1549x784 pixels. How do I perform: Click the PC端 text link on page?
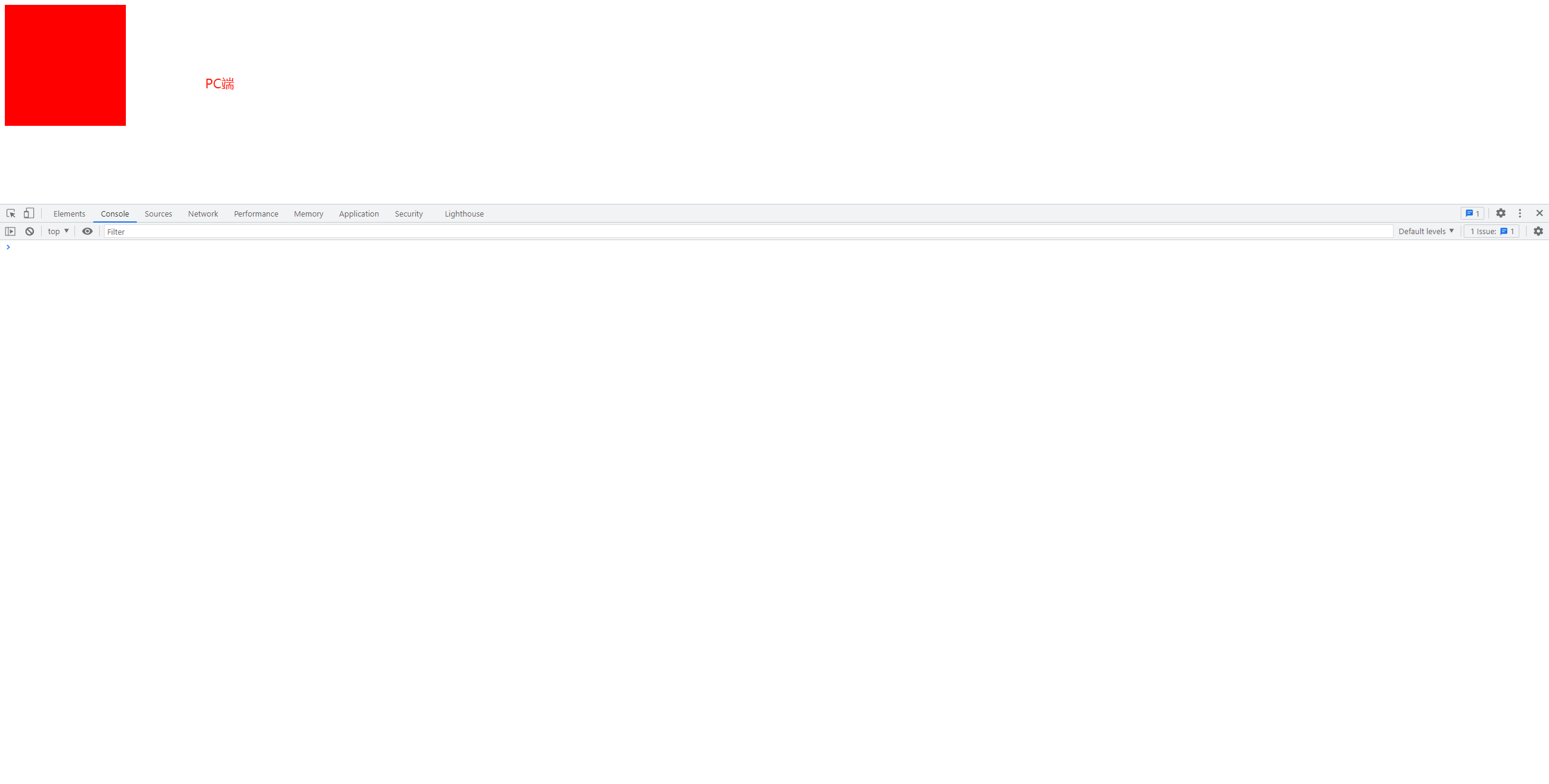219,83
